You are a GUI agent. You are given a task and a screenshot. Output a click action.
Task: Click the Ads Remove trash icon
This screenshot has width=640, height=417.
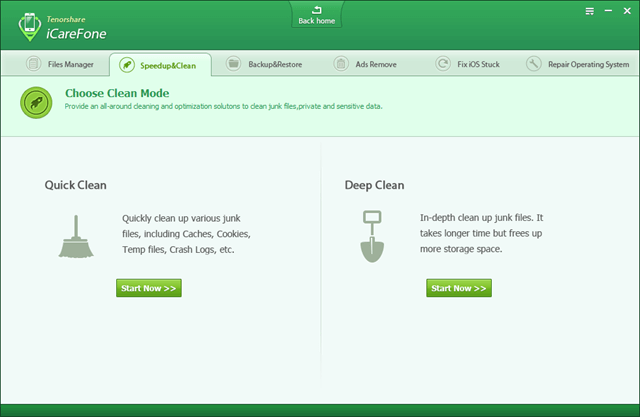341,64
